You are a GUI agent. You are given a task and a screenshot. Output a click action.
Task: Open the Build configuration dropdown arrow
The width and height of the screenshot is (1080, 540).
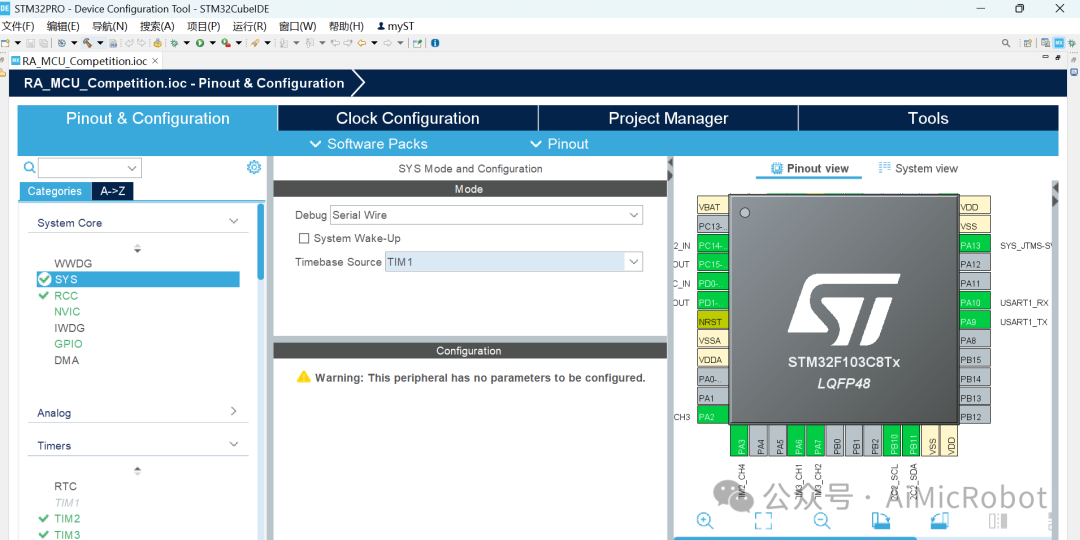click(x=100, y=43)
